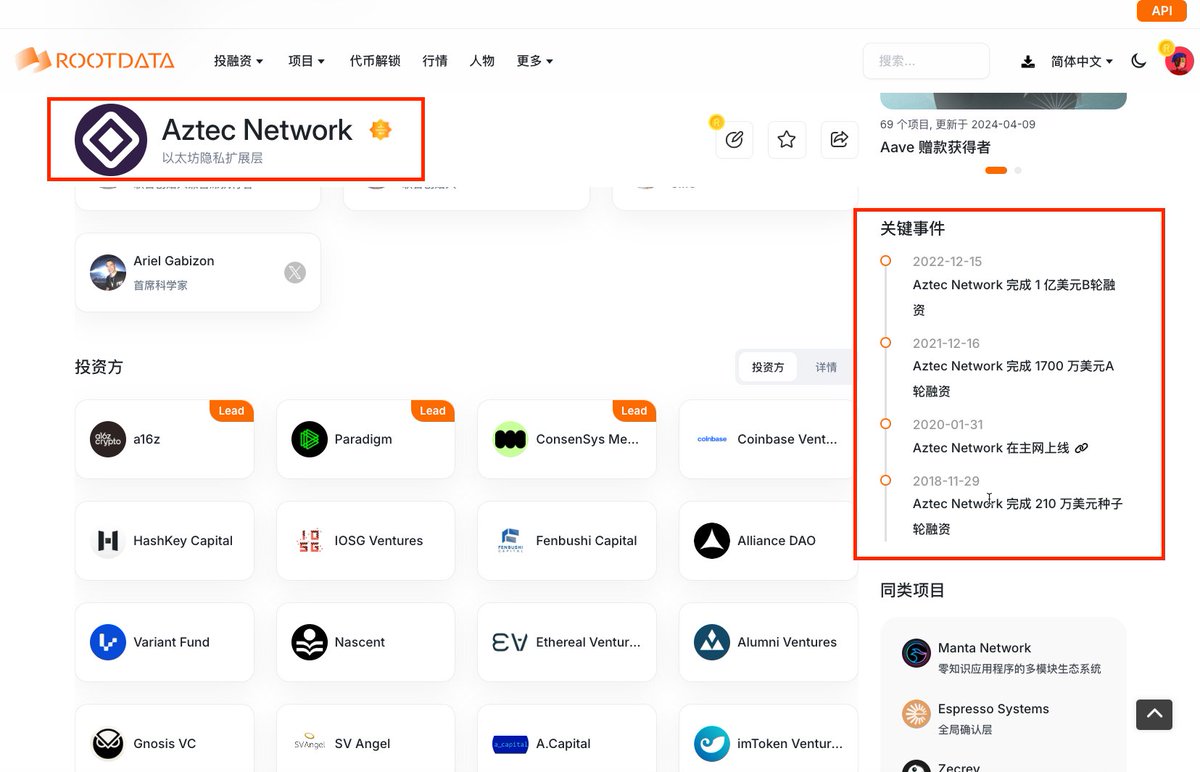Click SV Angel logo
Image resolution: width=1200 pixels, height=772 pixels.
(310, 743)
